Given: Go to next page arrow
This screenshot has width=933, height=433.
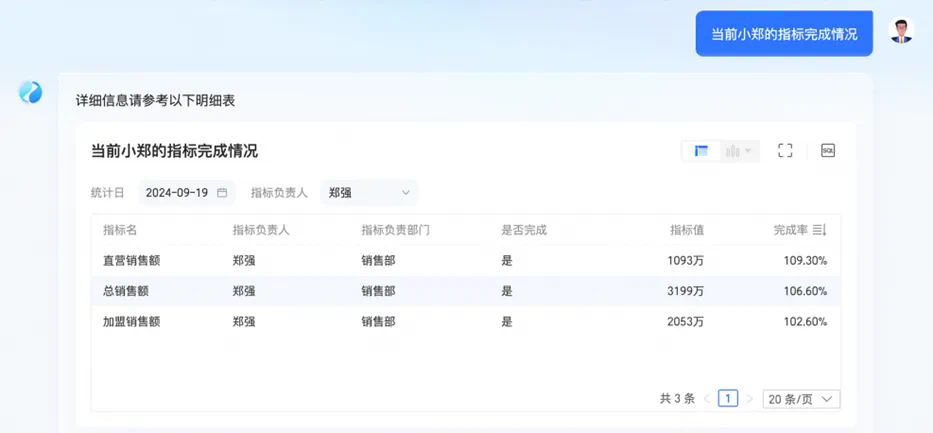Looking at the screenshot, I should tap(749, 399).
